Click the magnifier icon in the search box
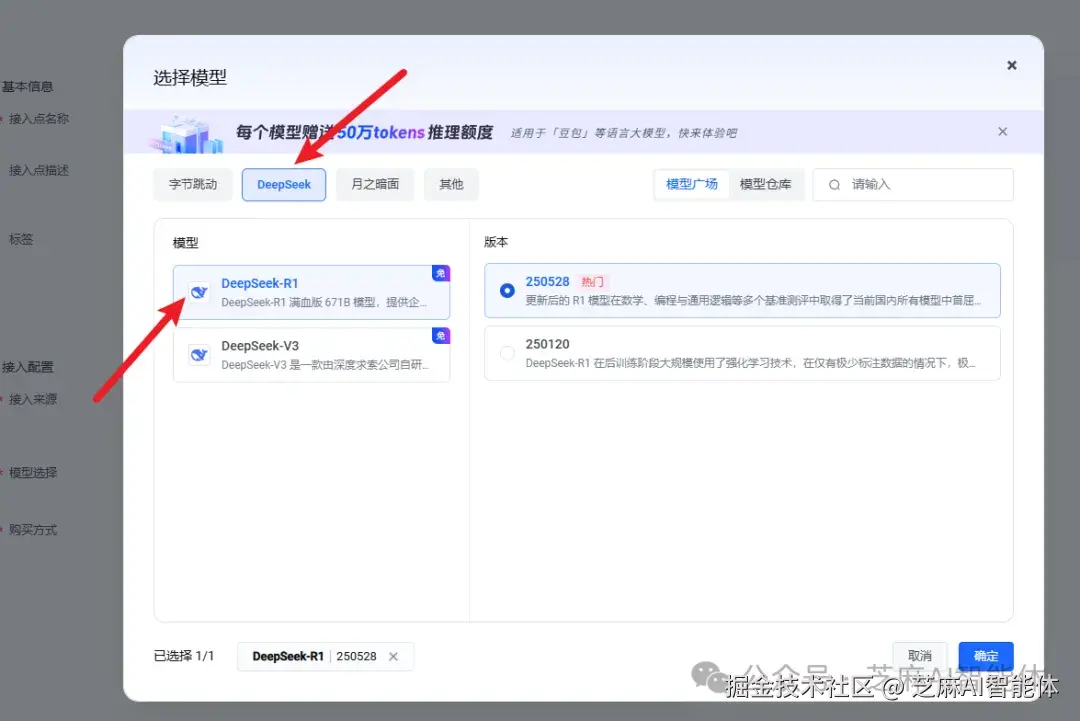Screen dimensions: 1080x721 click(834, 184)
